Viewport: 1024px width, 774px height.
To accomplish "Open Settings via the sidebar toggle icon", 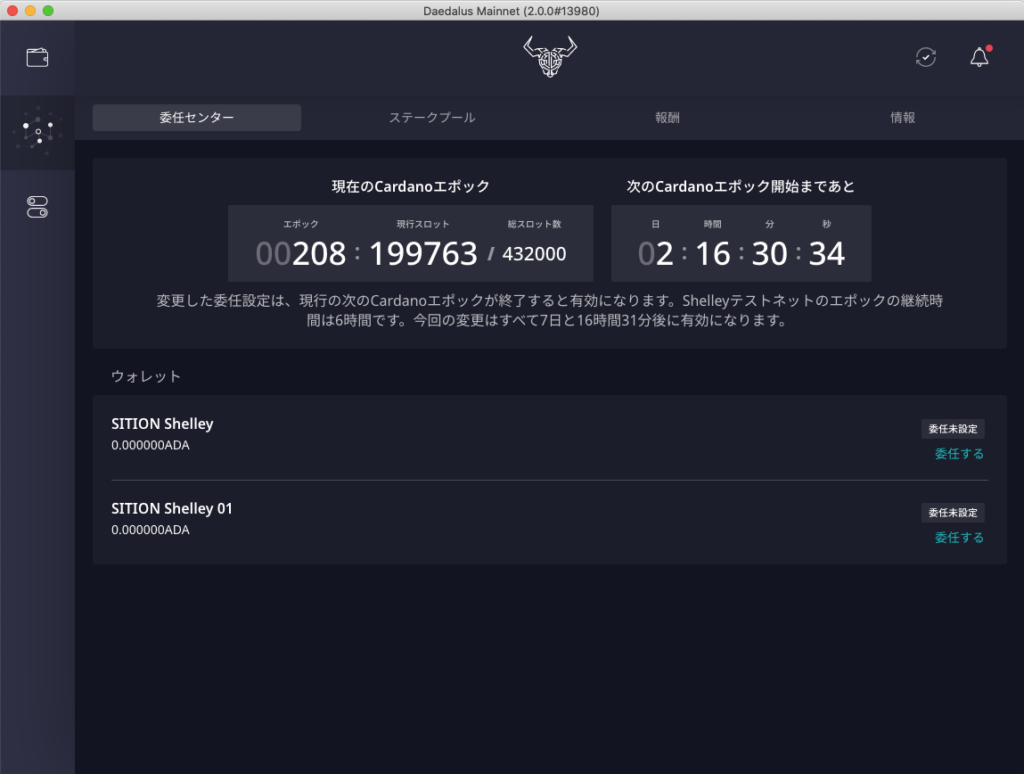I will (x=37, y=207).
